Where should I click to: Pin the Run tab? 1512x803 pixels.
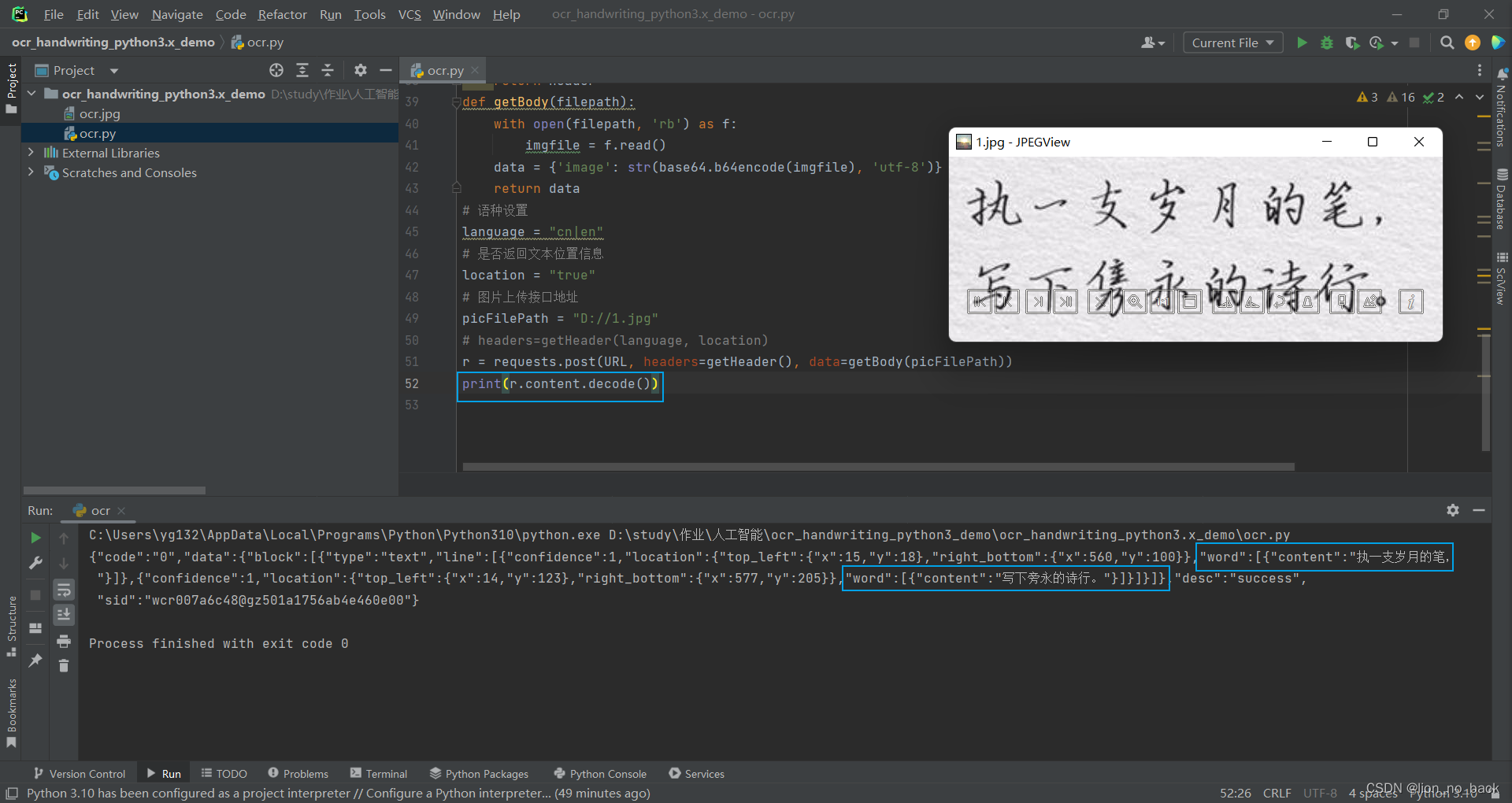pyautogui.click(x=35, y=661)
